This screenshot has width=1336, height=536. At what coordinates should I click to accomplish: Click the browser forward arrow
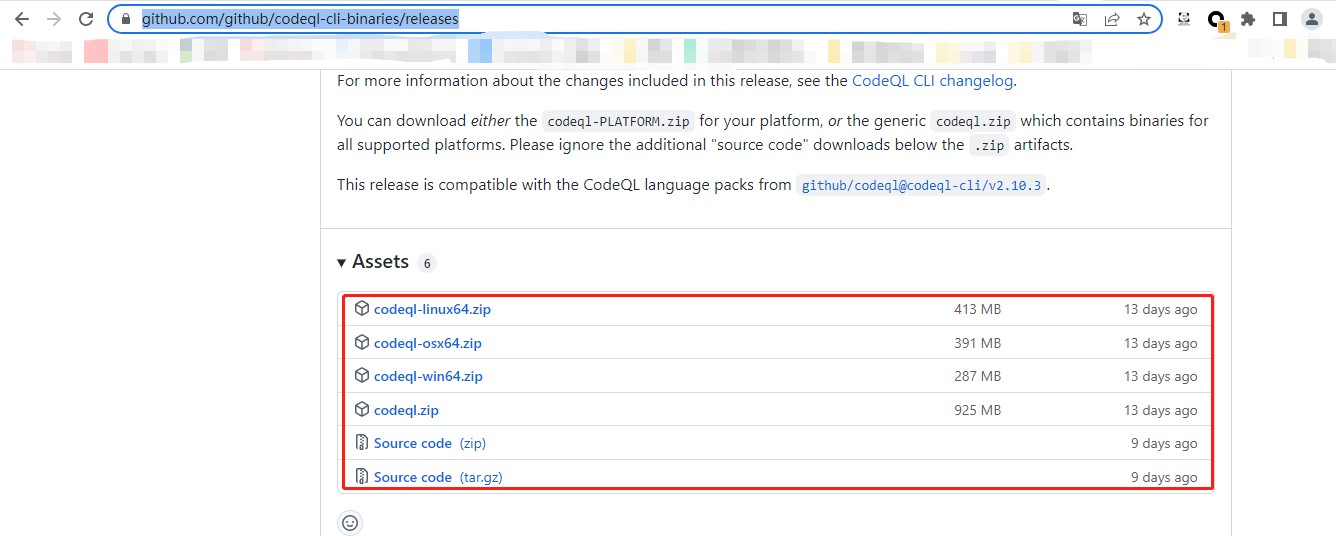pos(53,19)
